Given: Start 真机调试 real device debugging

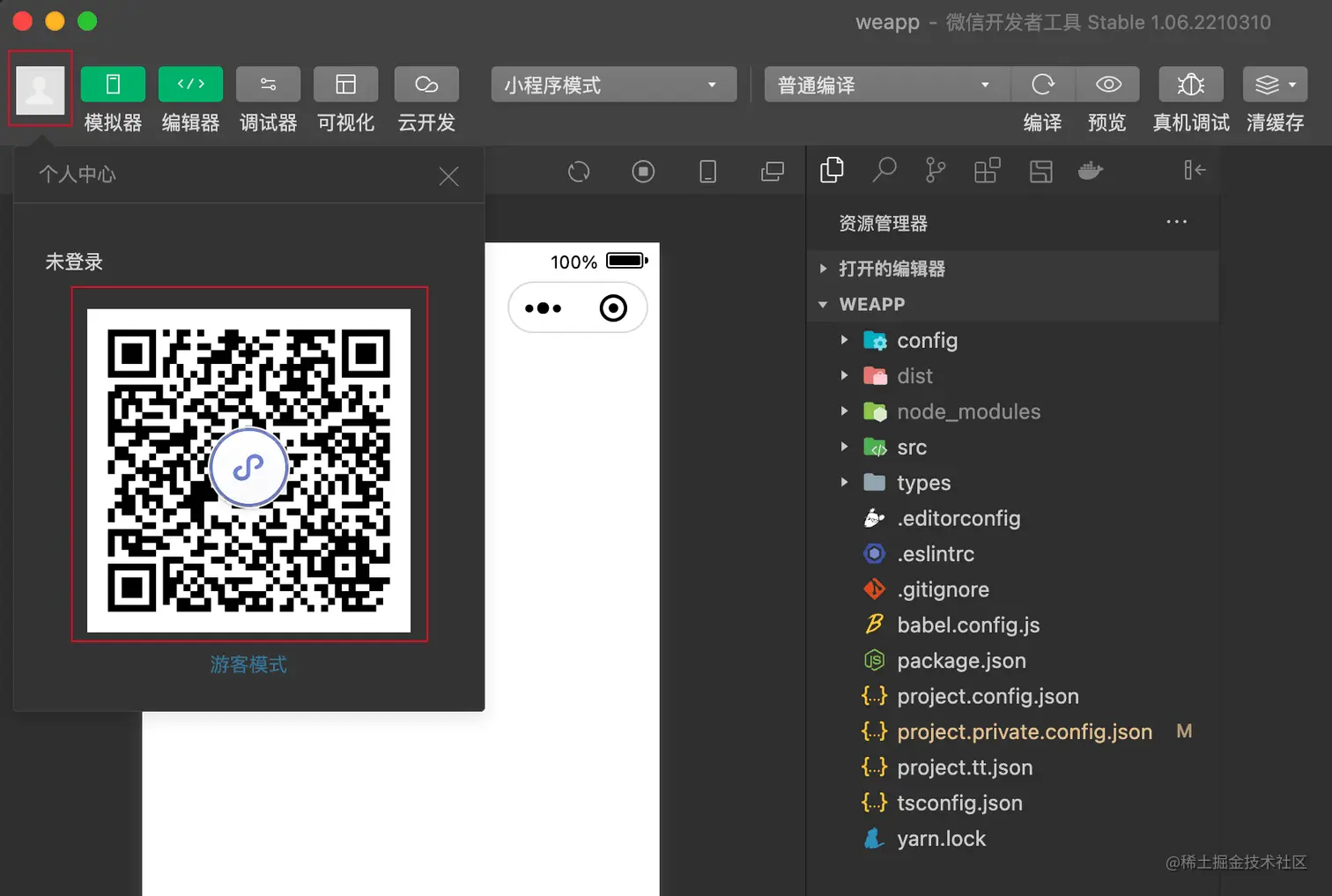Looking at the screenshot, I should (1191, 85).
